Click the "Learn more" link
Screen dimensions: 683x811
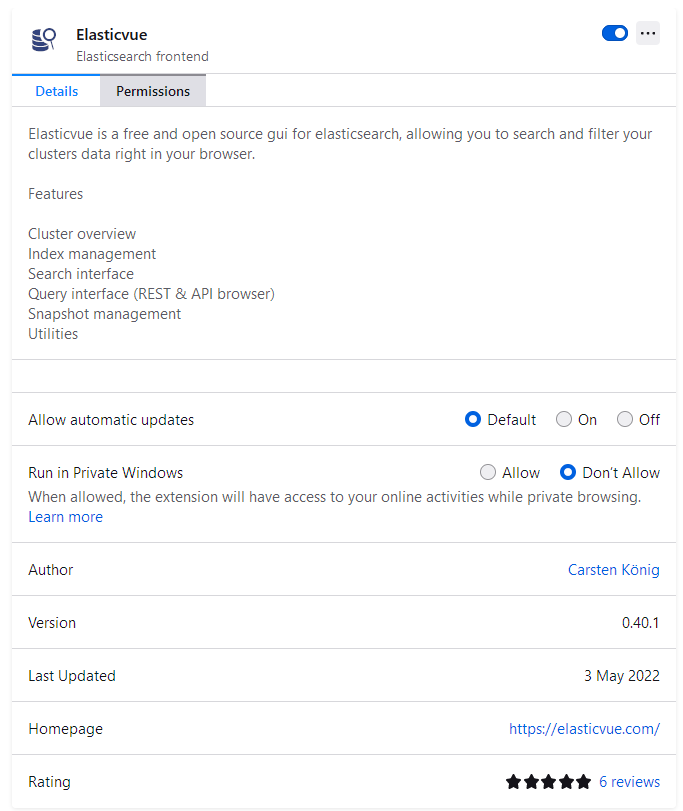tap(65, 516)
